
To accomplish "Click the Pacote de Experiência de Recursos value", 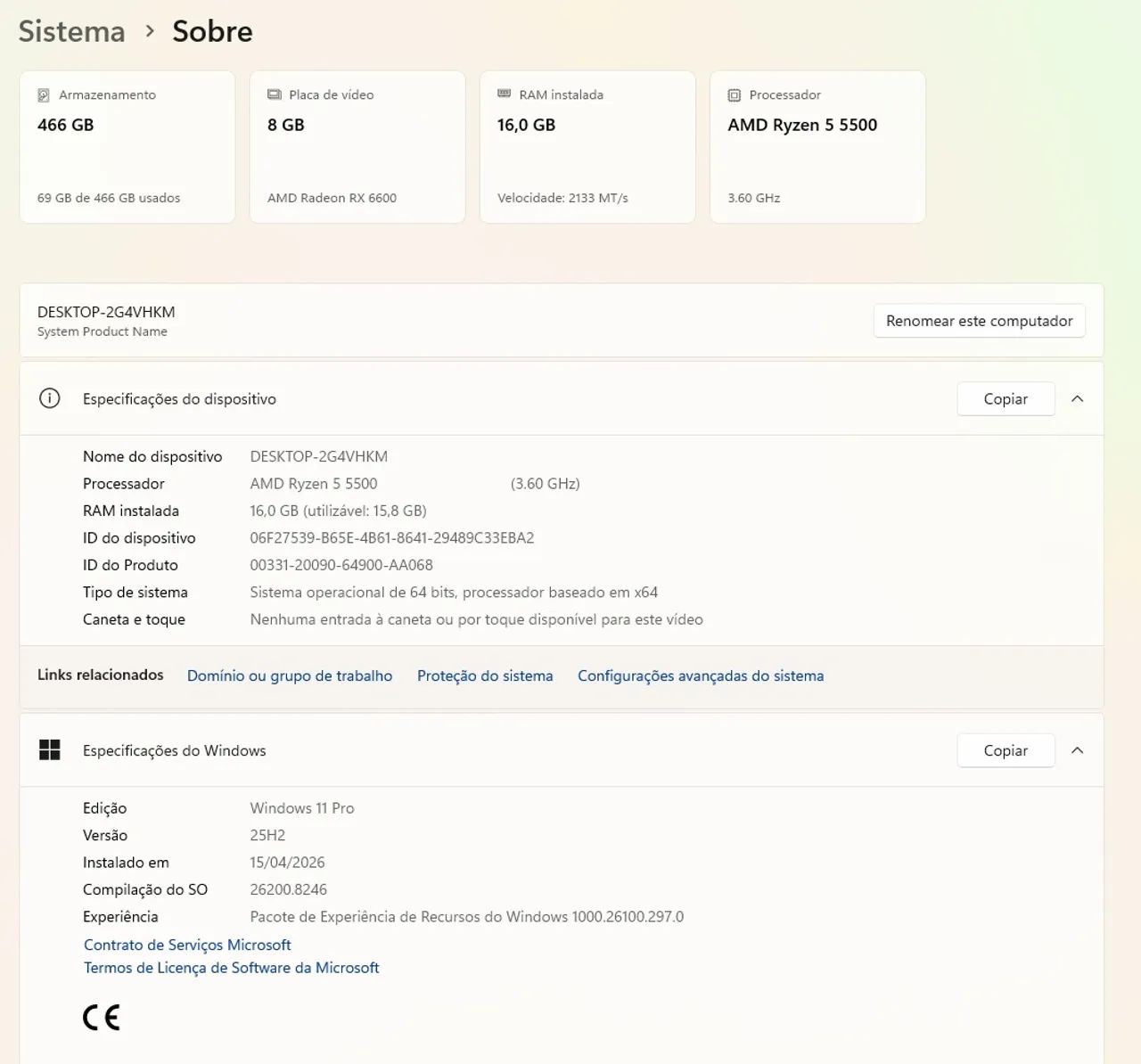I will tap(467, 916).
